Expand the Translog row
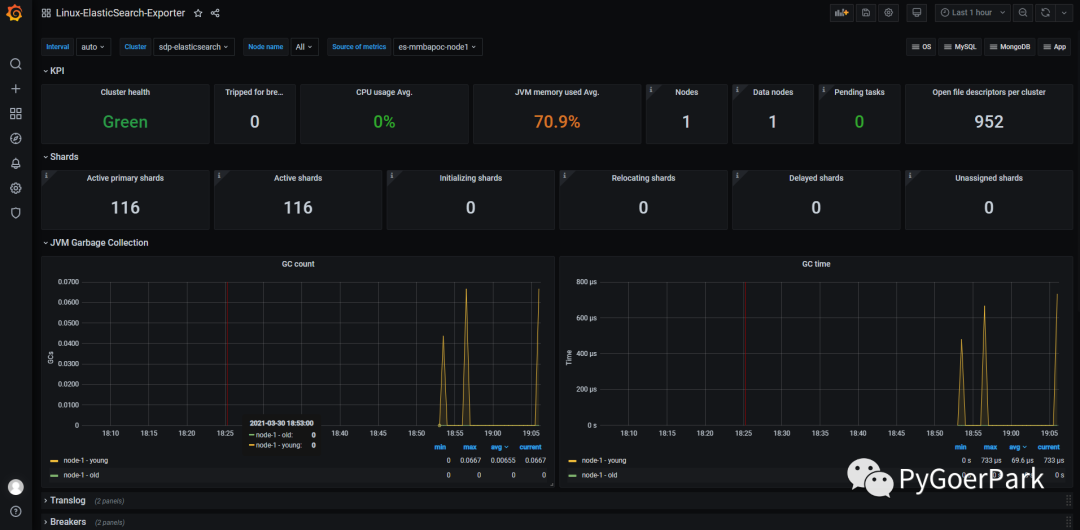Screen dimensions: 1080x530 pos(66,500)
